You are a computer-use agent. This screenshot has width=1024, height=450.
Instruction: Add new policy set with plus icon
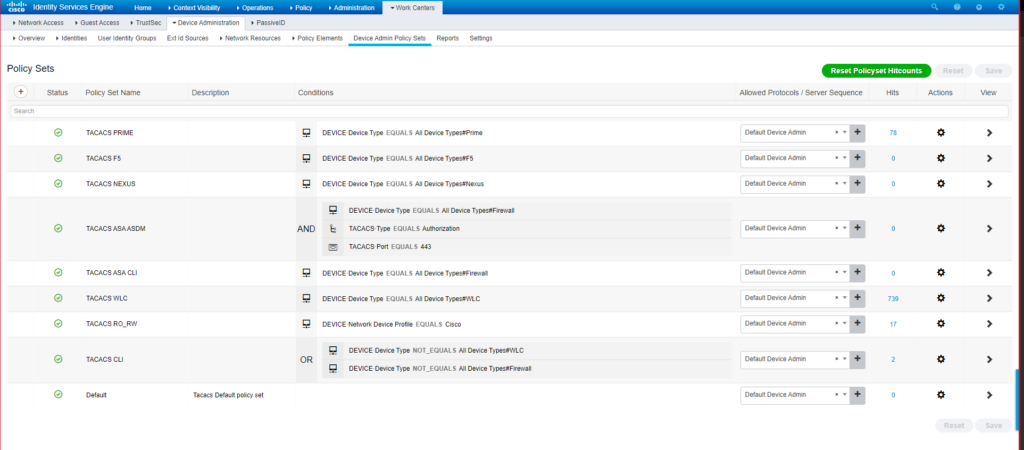click(21, 92)
